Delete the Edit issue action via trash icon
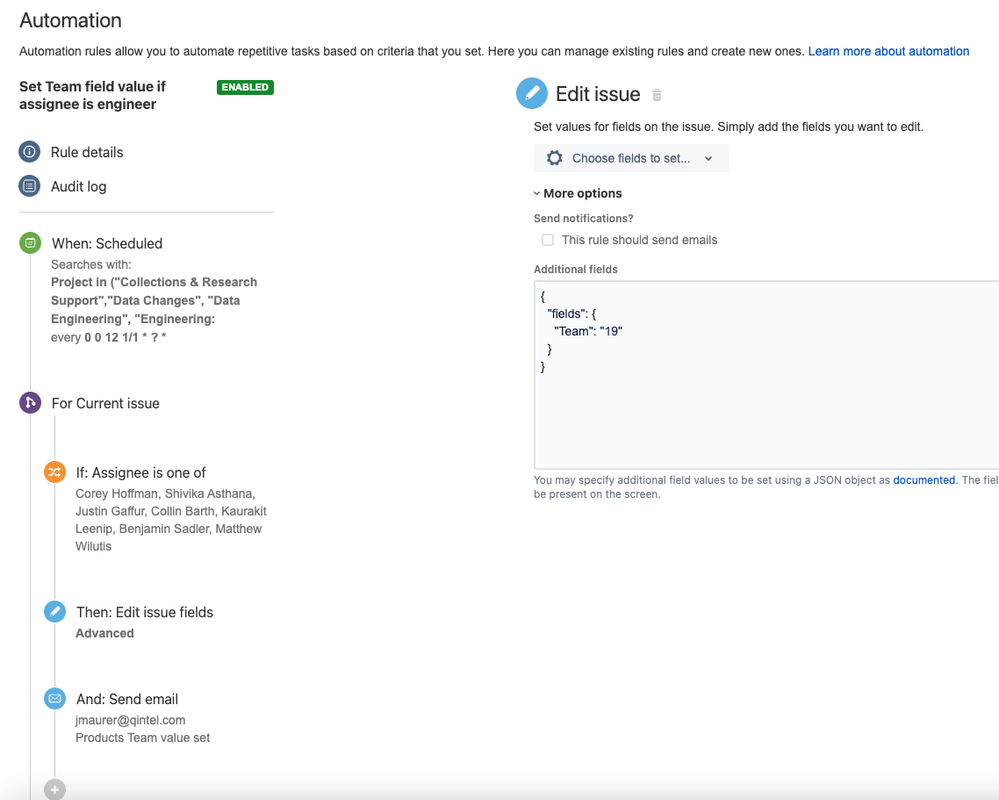Screen dimensions: 999x800 (657, 95)
